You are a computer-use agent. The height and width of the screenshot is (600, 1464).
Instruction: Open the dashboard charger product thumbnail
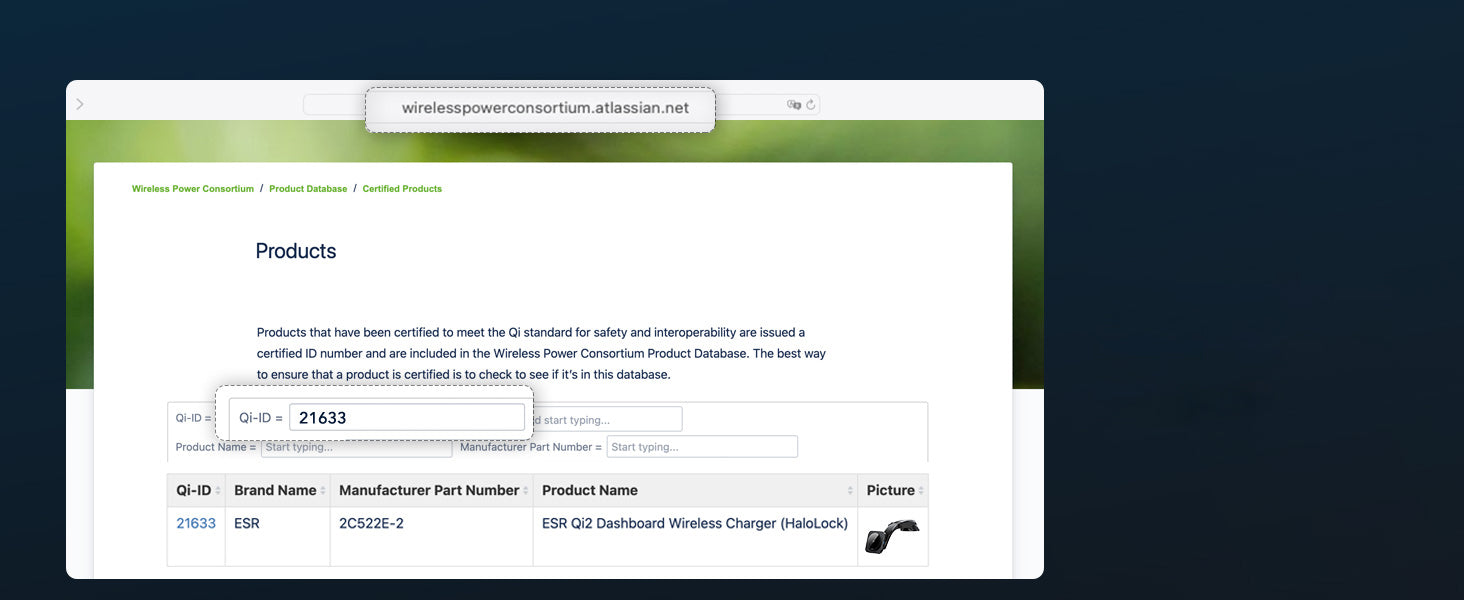coord(891,536)
